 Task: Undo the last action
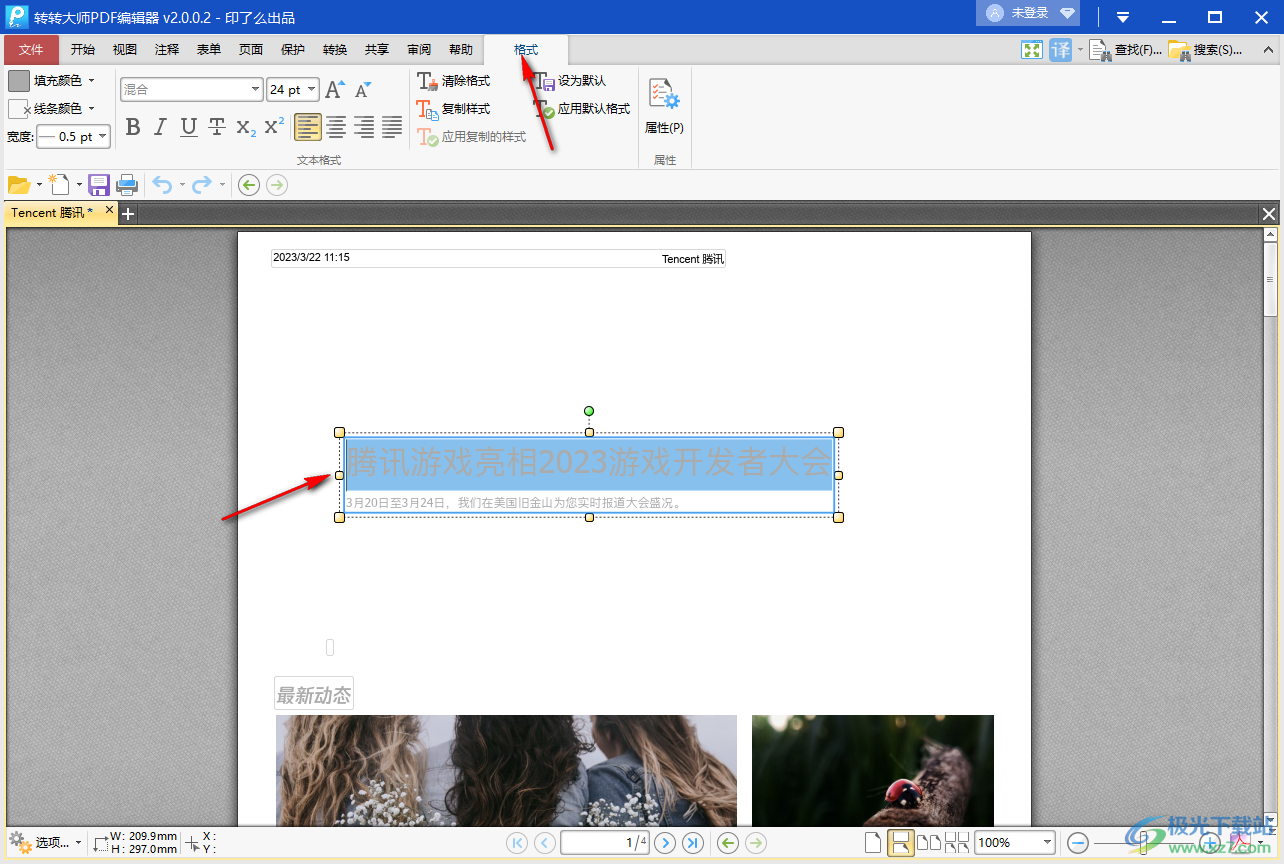(162, 184)
